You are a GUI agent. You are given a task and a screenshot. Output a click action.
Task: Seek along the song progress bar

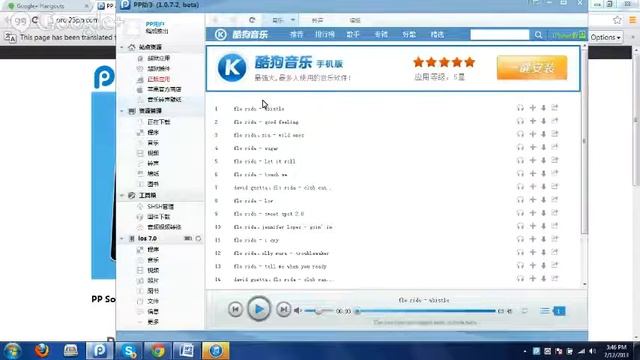[426, 311]
